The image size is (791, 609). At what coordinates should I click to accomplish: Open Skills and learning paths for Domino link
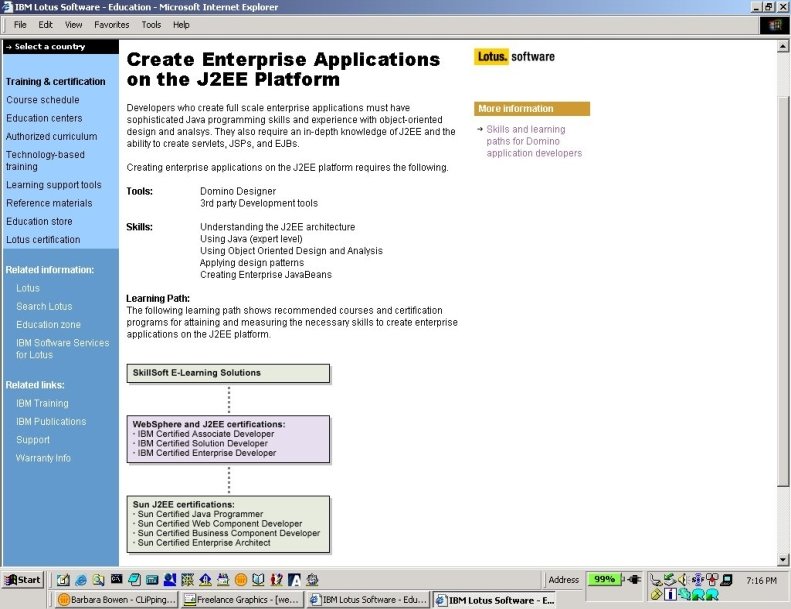pyautogui.click(x=534, y=141)
